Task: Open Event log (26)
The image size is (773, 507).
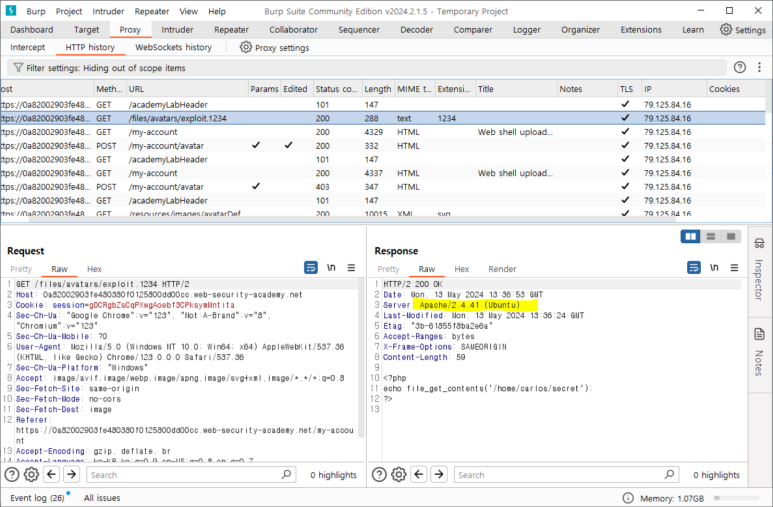Action: tap(37, 498)
